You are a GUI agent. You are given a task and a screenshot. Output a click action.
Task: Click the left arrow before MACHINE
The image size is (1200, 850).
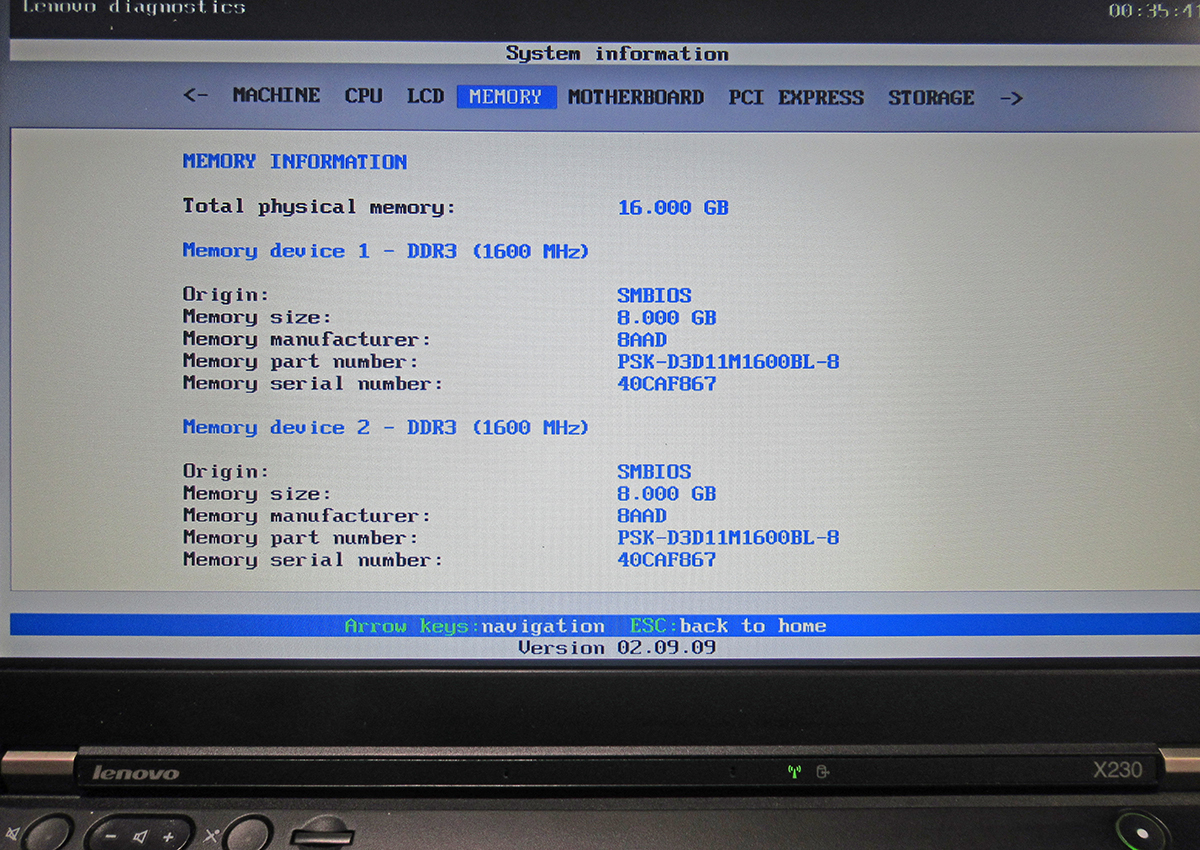point(196,96)
